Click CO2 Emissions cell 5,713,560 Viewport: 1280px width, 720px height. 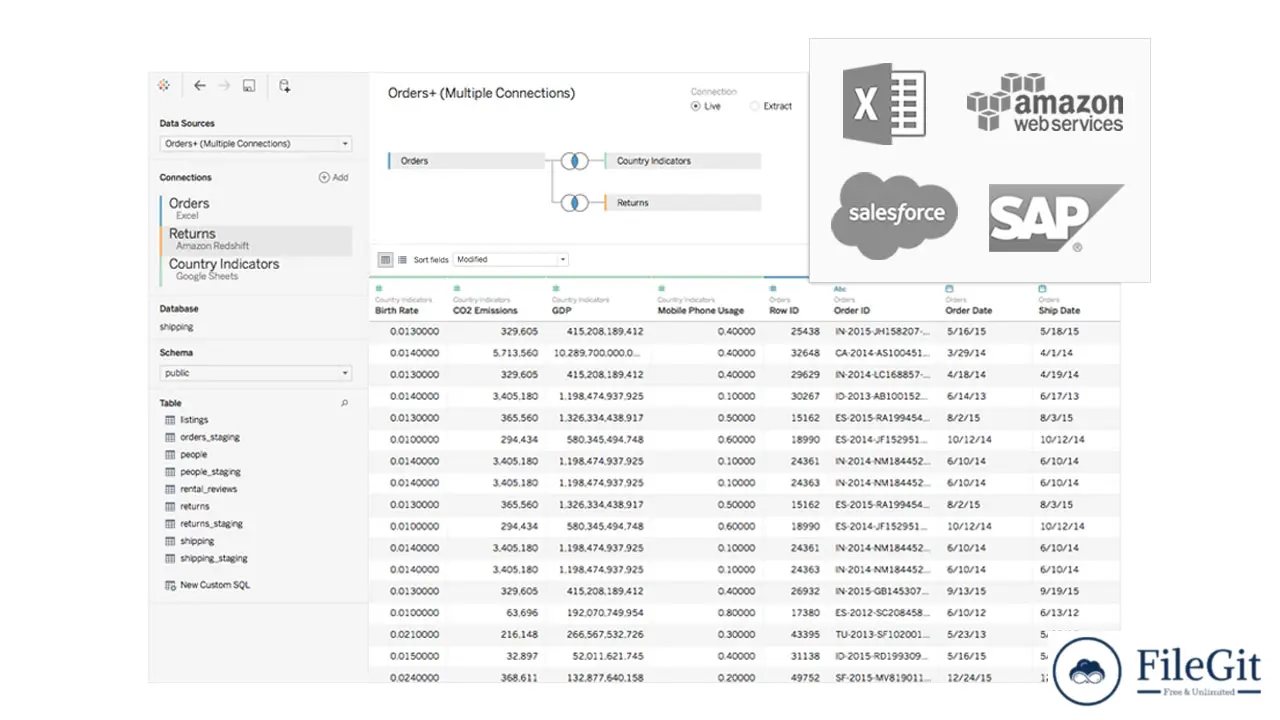click(x=515, y=353)
